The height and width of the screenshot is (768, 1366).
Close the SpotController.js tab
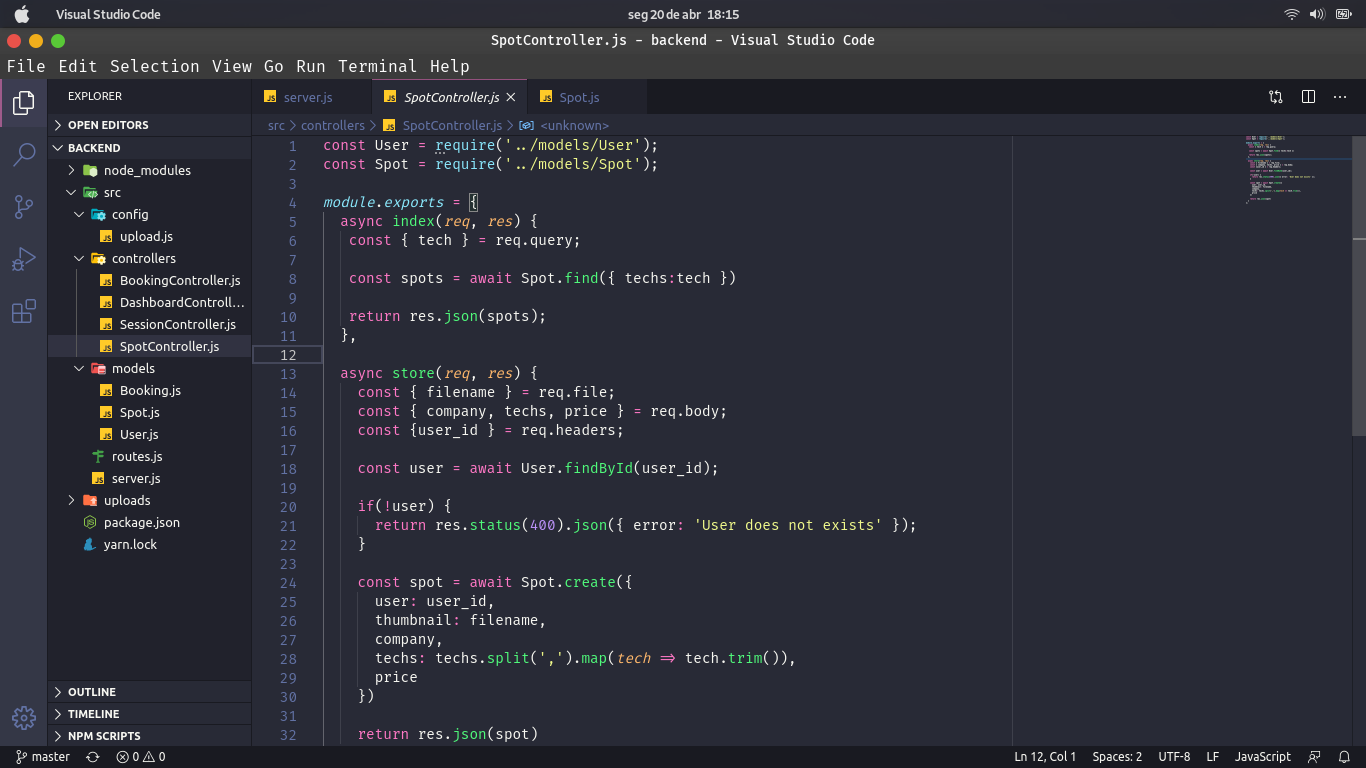pos(511,97)
